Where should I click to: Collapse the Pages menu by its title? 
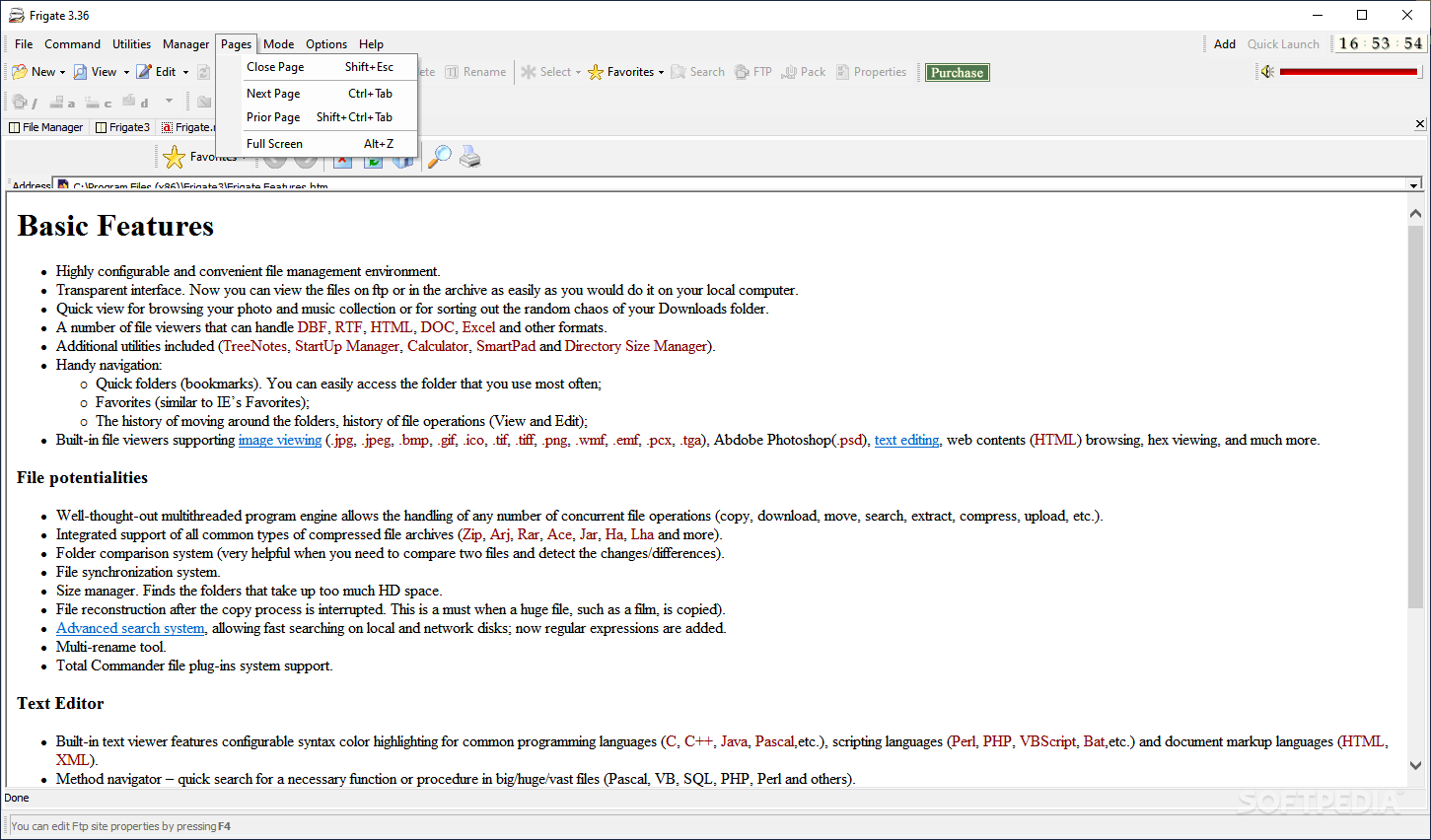click(x=236, y=44)
